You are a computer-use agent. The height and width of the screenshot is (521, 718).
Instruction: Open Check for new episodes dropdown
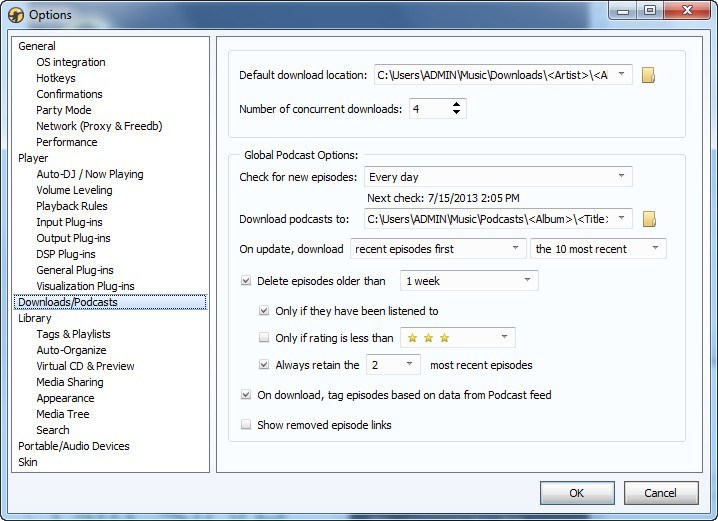[621, 176]
